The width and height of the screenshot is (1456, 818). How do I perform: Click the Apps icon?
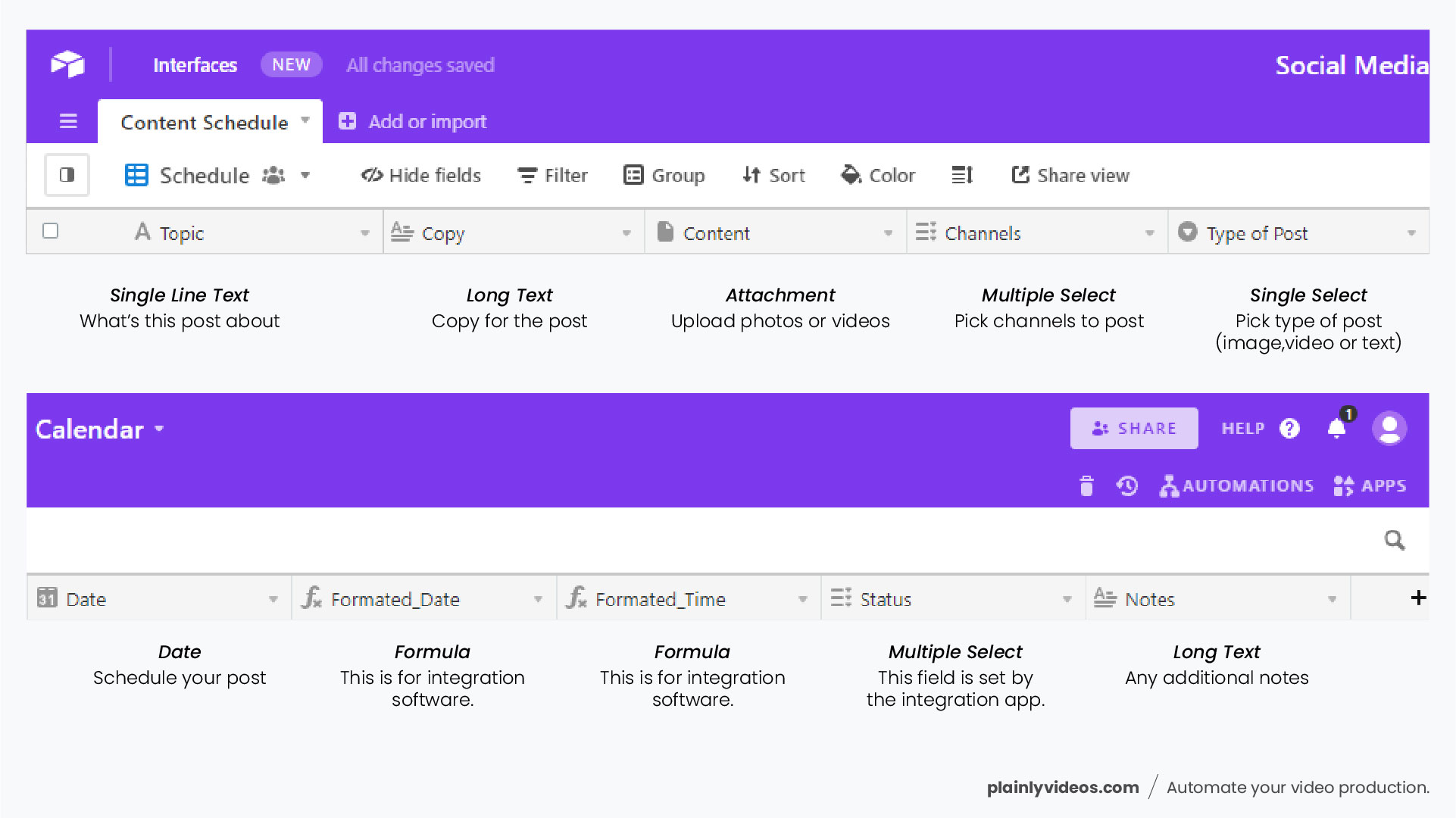click(1370, 485)
